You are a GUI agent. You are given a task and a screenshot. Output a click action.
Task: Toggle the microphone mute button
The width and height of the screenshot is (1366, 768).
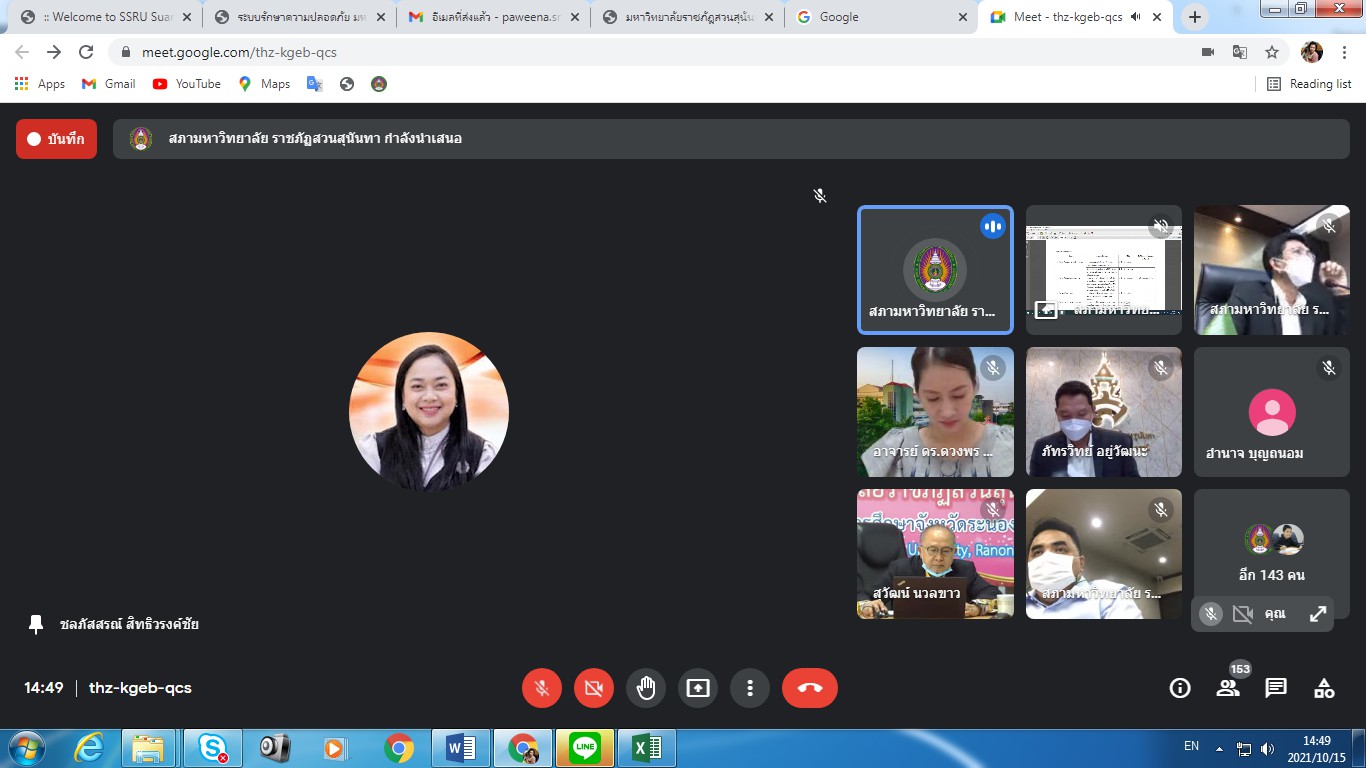pyautogui.click(x=542, y=688)
